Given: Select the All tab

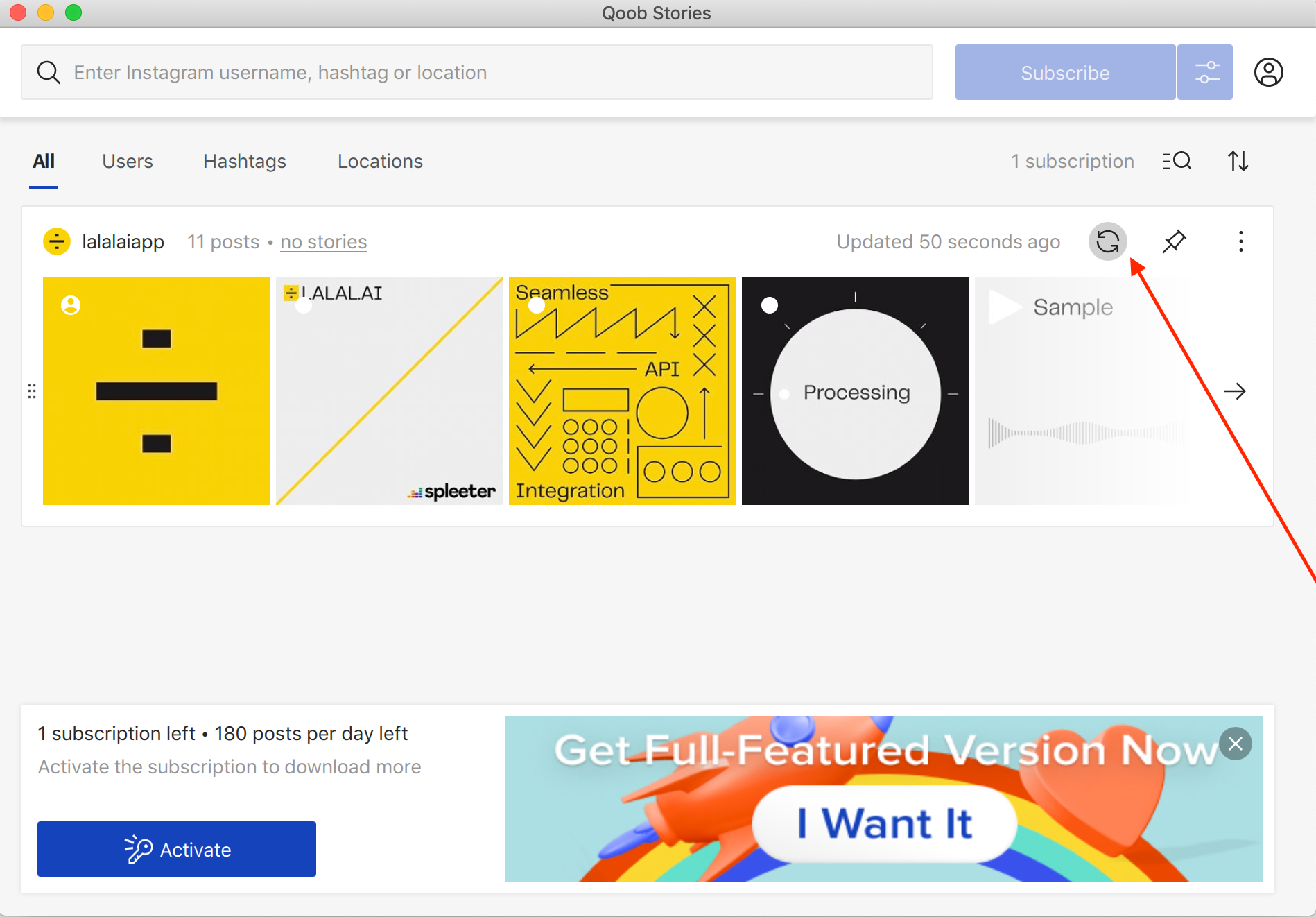Looking at the screenshot, I should pyautogui.click(x=43, y=161).
